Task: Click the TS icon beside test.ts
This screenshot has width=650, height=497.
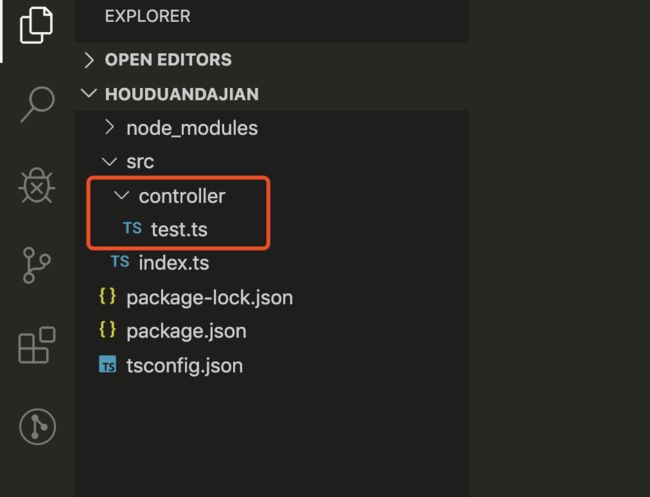Action: click(132, 228)
